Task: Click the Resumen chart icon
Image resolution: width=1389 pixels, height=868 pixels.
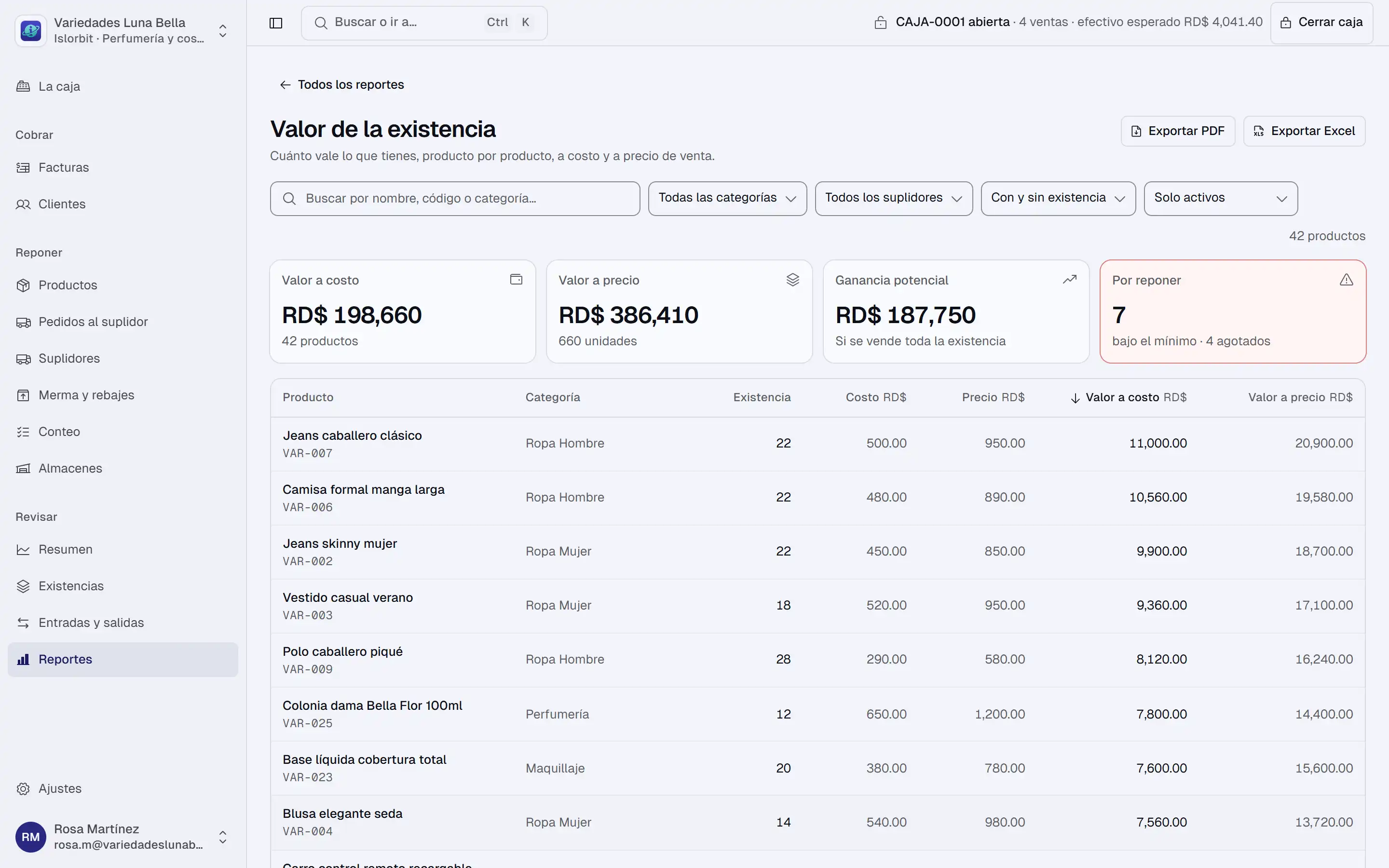Action: (x=23, y=549)
